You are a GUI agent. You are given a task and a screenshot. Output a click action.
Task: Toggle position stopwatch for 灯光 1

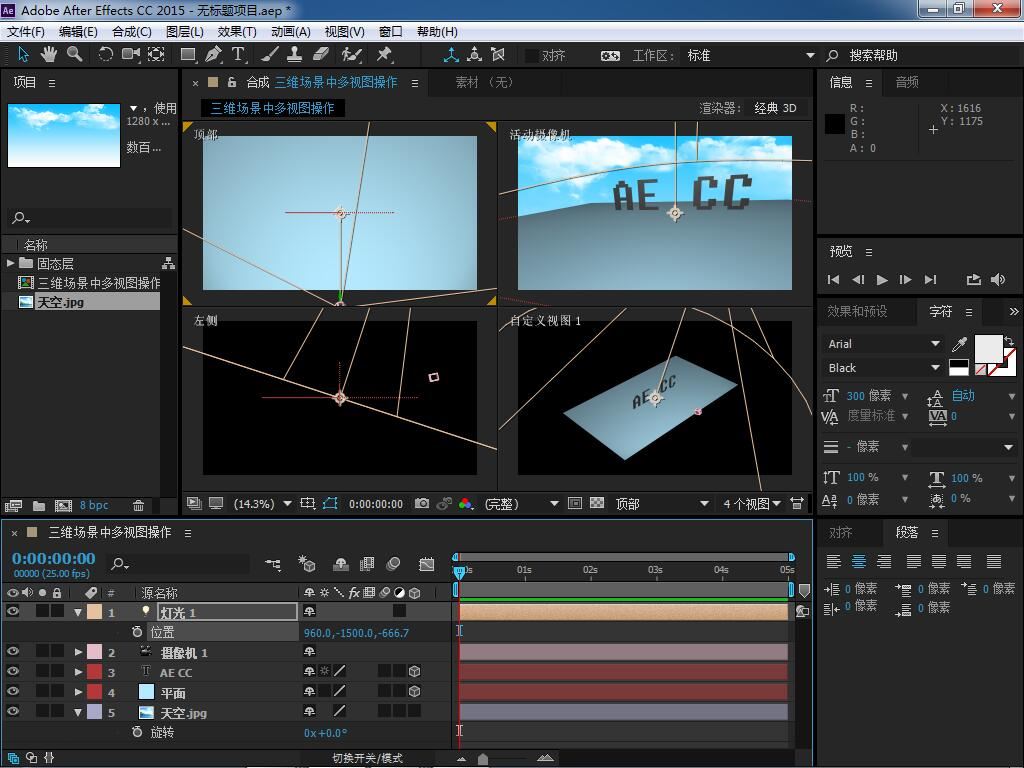(x=136, y=632)
